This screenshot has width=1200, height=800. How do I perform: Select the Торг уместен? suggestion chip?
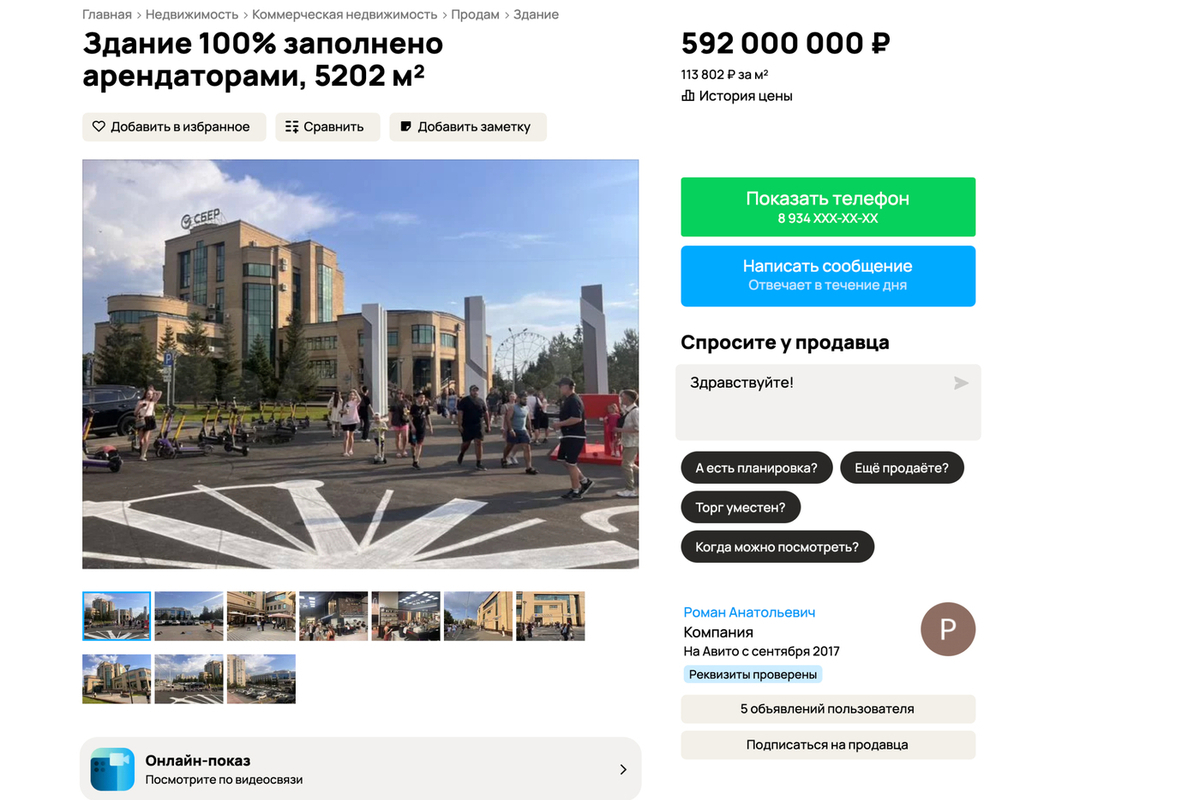click(x=741, y=507)
